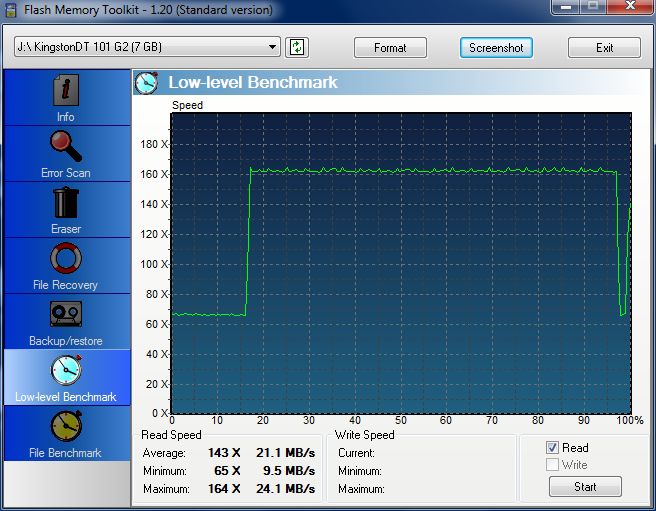
Task: Open Error Scan magnifier icon
Action: point(66,146)
